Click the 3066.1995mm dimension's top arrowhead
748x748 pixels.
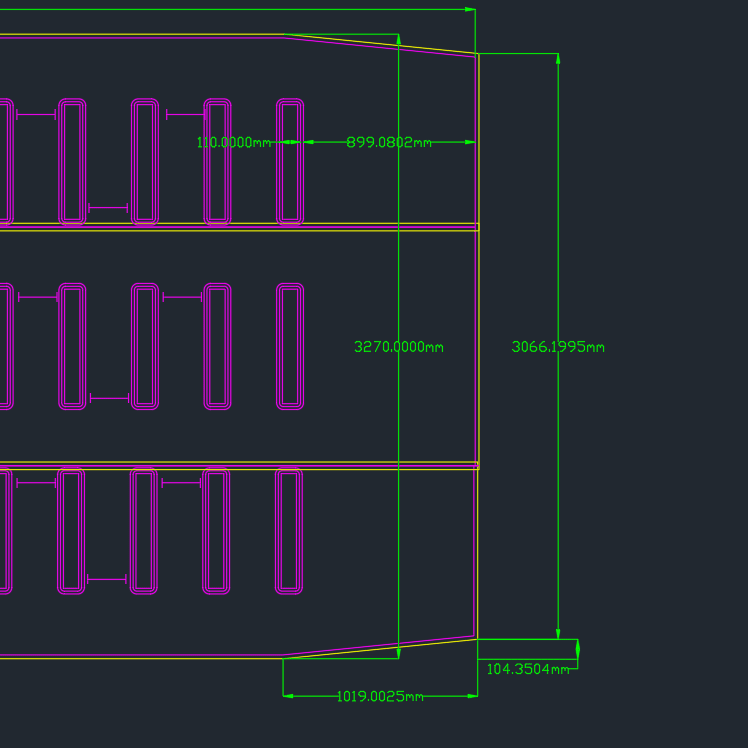(x=558, y=59)
